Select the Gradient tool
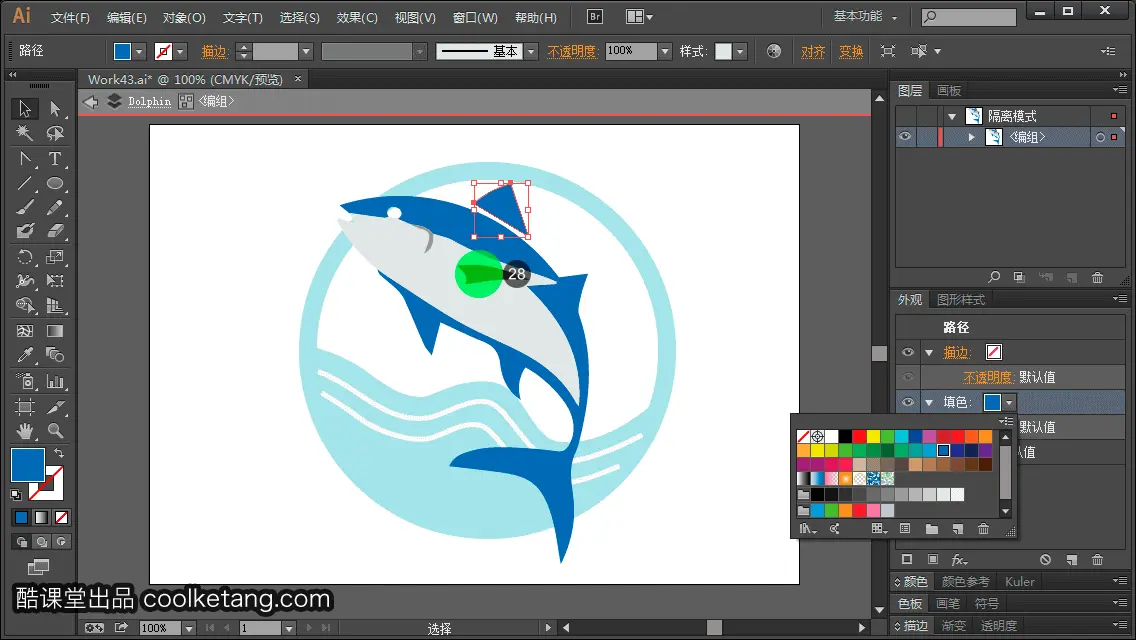 coord(55,331)
